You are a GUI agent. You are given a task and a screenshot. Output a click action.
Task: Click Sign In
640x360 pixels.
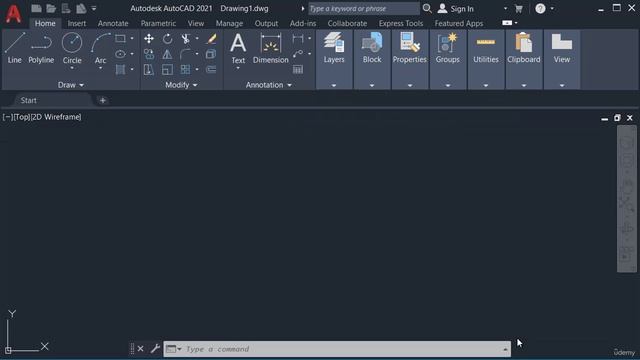point(462,9)
